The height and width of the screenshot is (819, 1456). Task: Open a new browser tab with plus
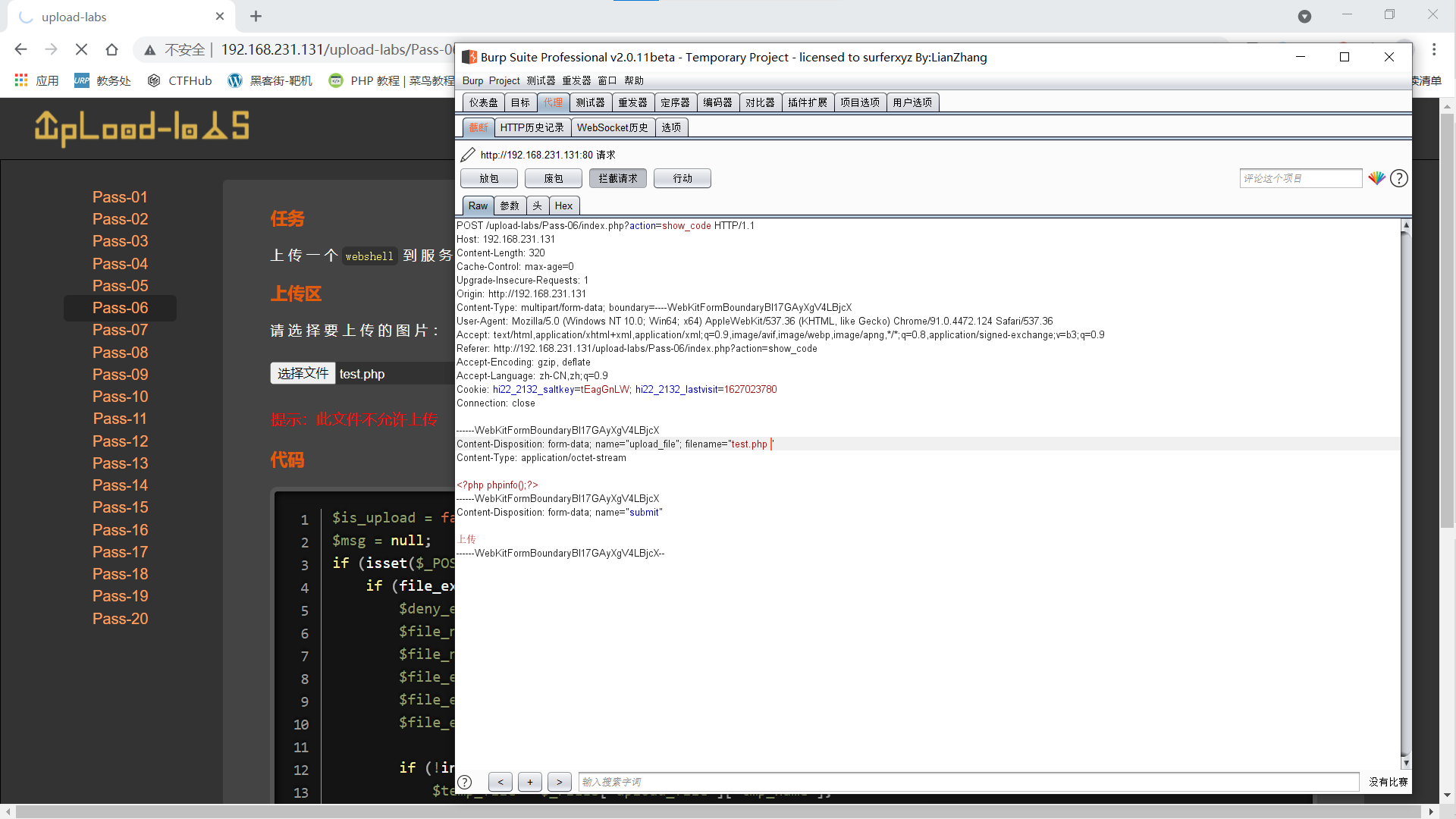[x=256, y=16]
